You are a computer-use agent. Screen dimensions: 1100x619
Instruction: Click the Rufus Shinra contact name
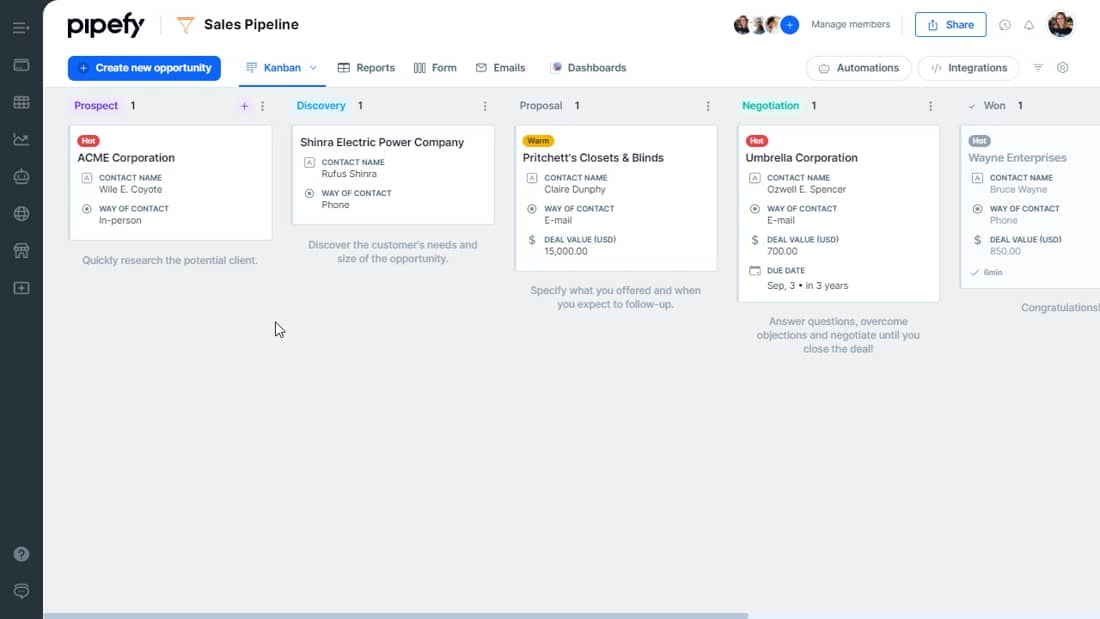(x=349, y=174)
